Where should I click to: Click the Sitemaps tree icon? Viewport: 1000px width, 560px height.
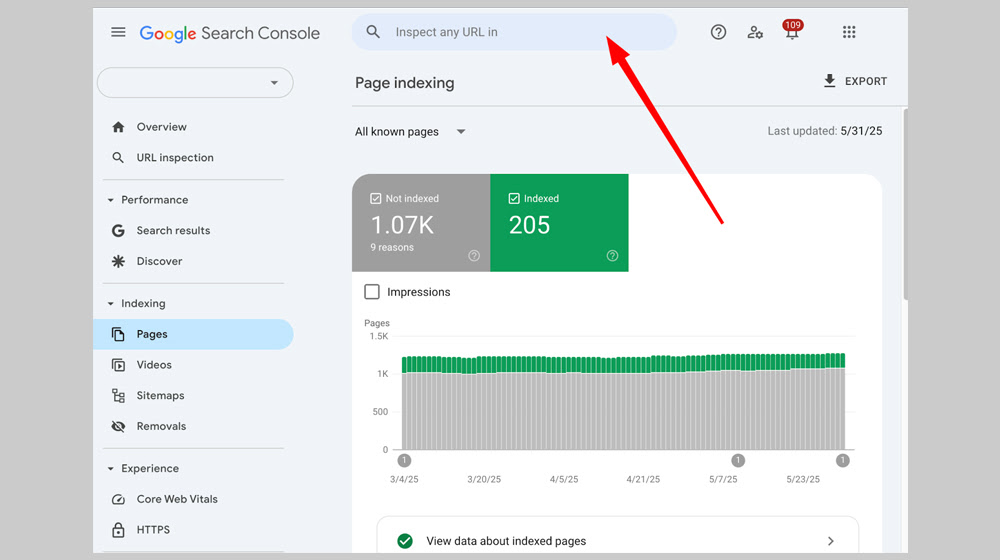coord(118,395)
